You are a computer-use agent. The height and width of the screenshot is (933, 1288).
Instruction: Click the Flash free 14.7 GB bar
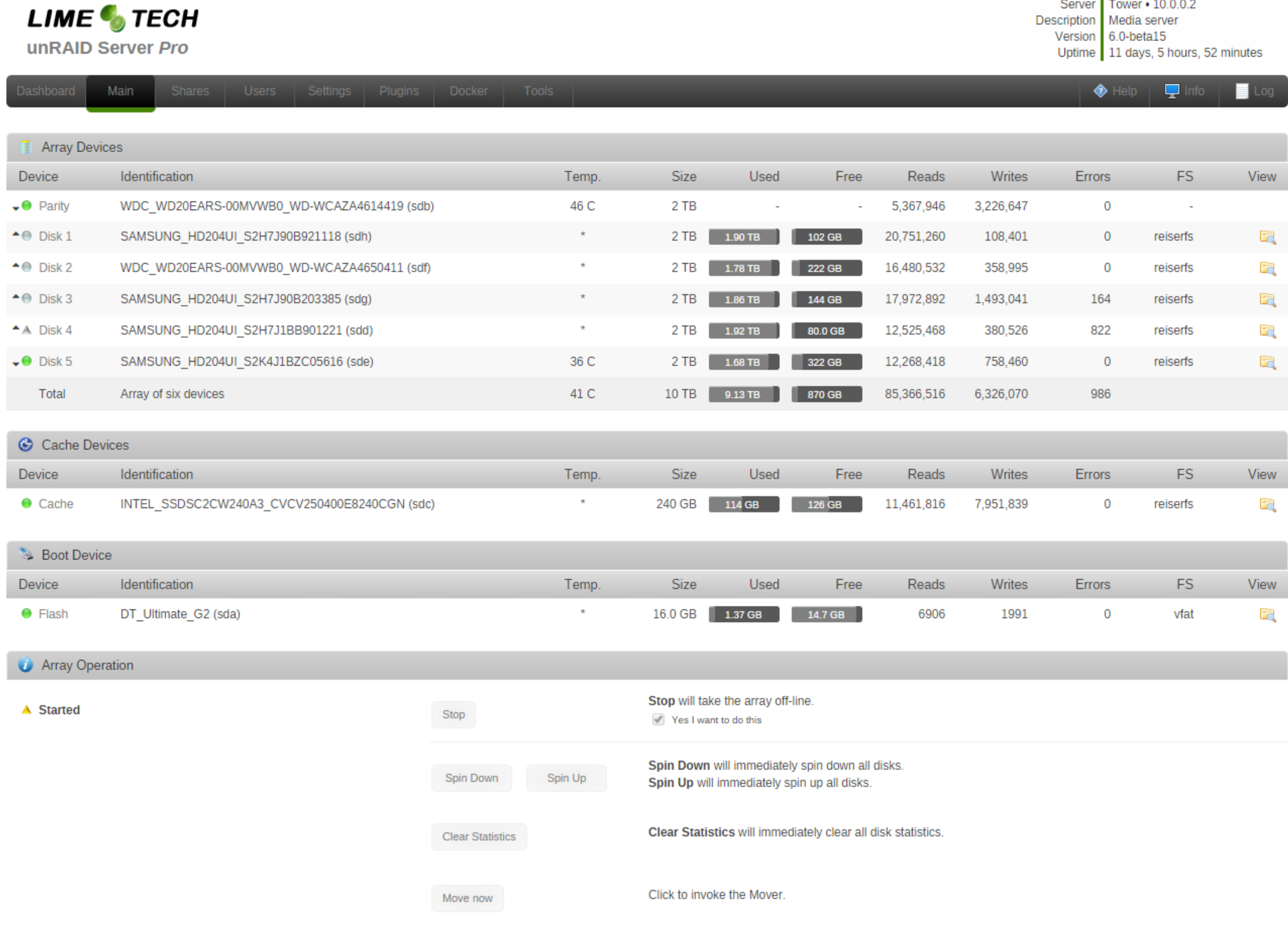click(826, 615)
